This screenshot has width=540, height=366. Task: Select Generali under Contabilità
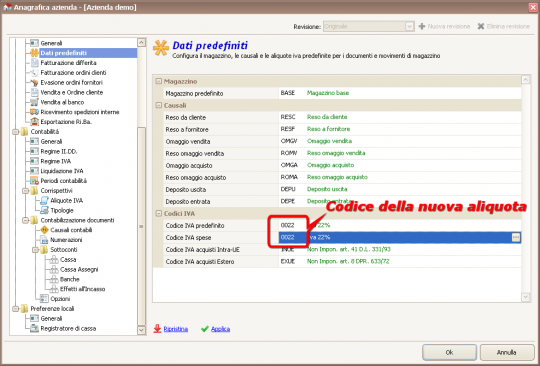(51, 142)
